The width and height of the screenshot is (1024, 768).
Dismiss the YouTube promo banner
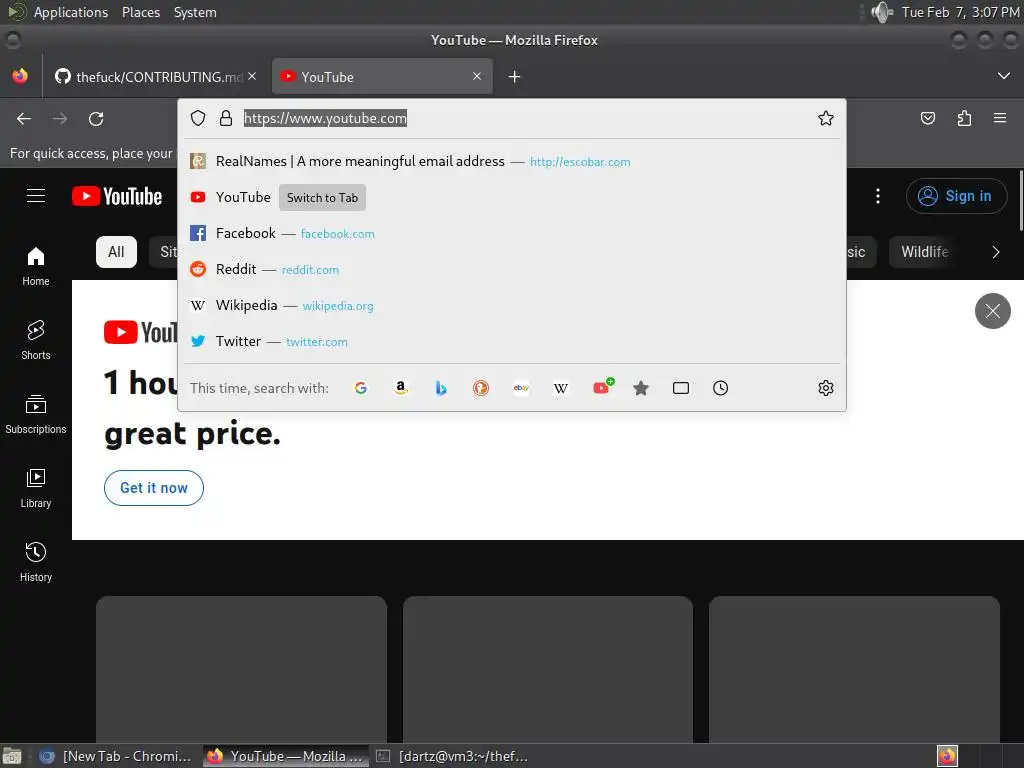click(x=993, y=311)
